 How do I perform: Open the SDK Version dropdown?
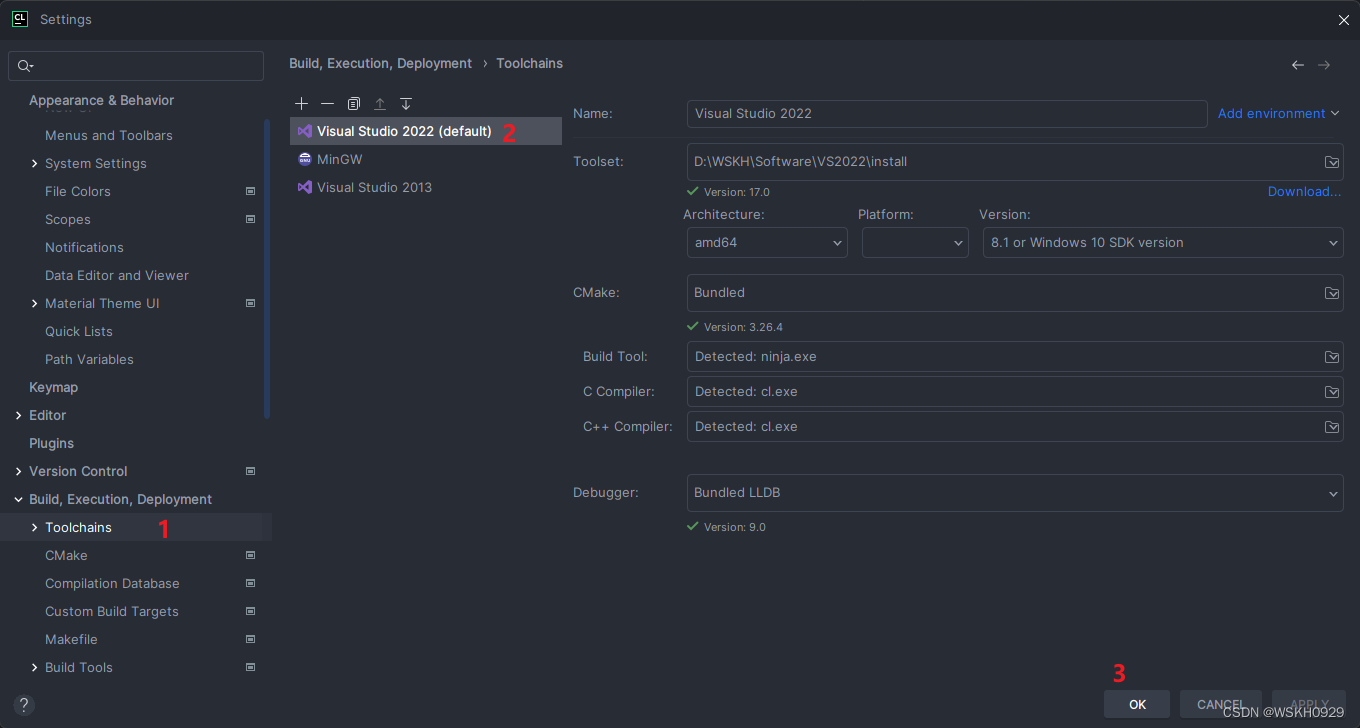(x=1163, y=243)
